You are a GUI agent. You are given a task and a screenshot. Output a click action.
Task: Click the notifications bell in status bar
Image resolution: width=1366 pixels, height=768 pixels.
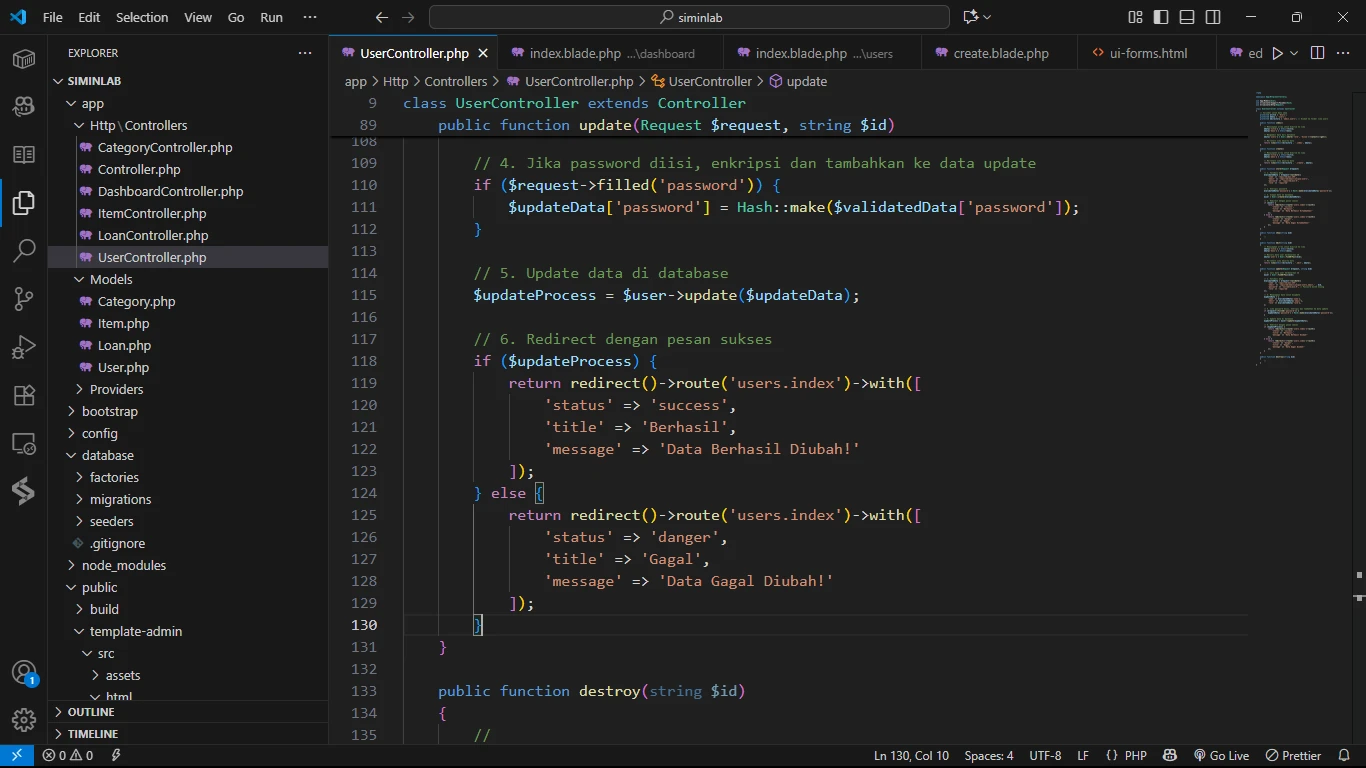[1343, 756]
